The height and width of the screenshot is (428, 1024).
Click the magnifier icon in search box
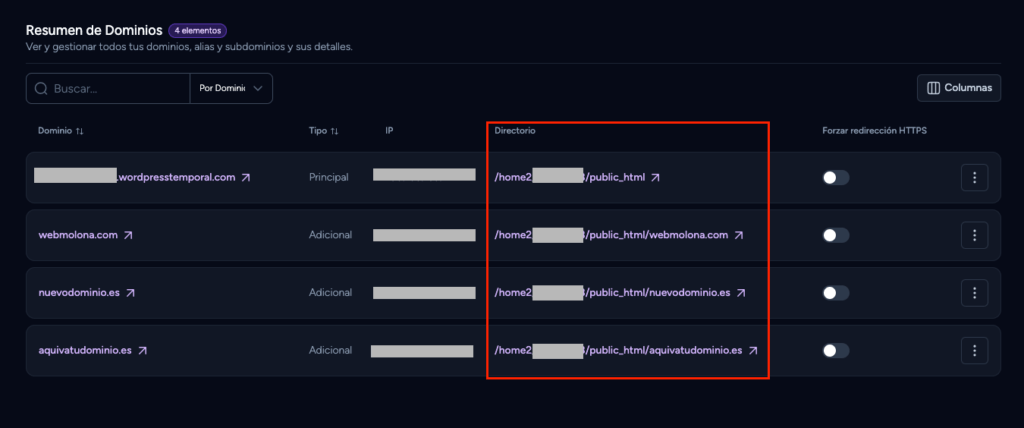[x=40, y=88]
